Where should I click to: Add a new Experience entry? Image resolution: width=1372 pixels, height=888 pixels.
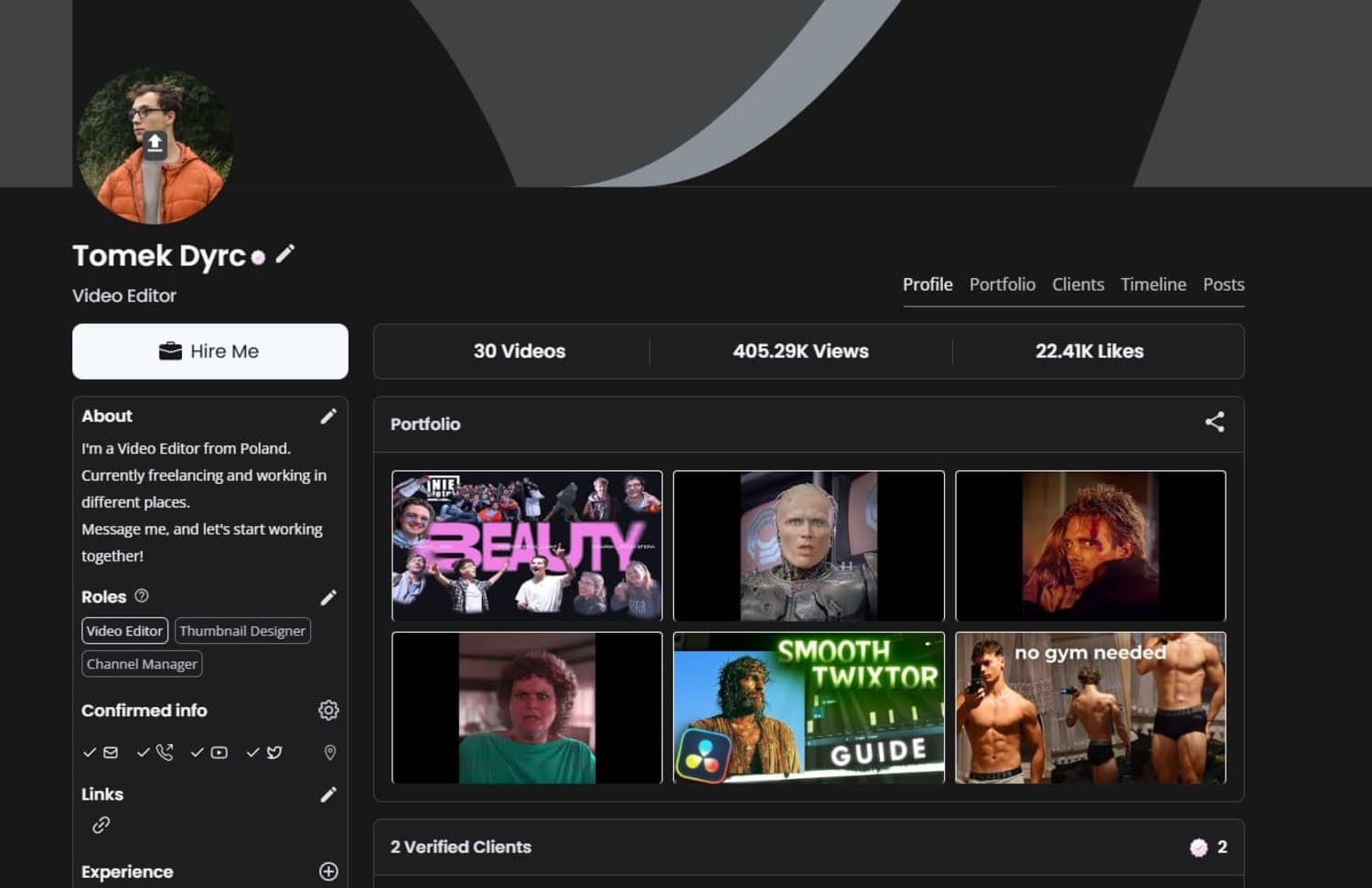328,872
